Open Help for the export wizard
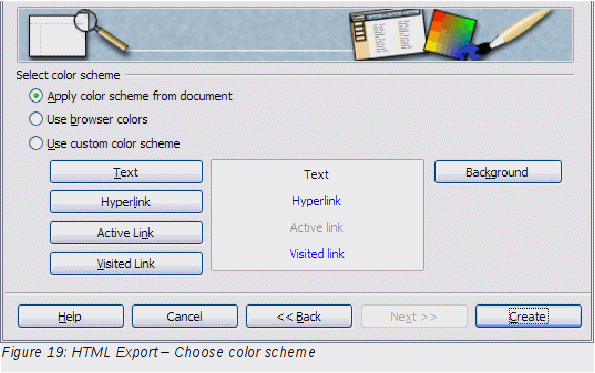Viewport: 595px width, 373px height. point(71,316)
